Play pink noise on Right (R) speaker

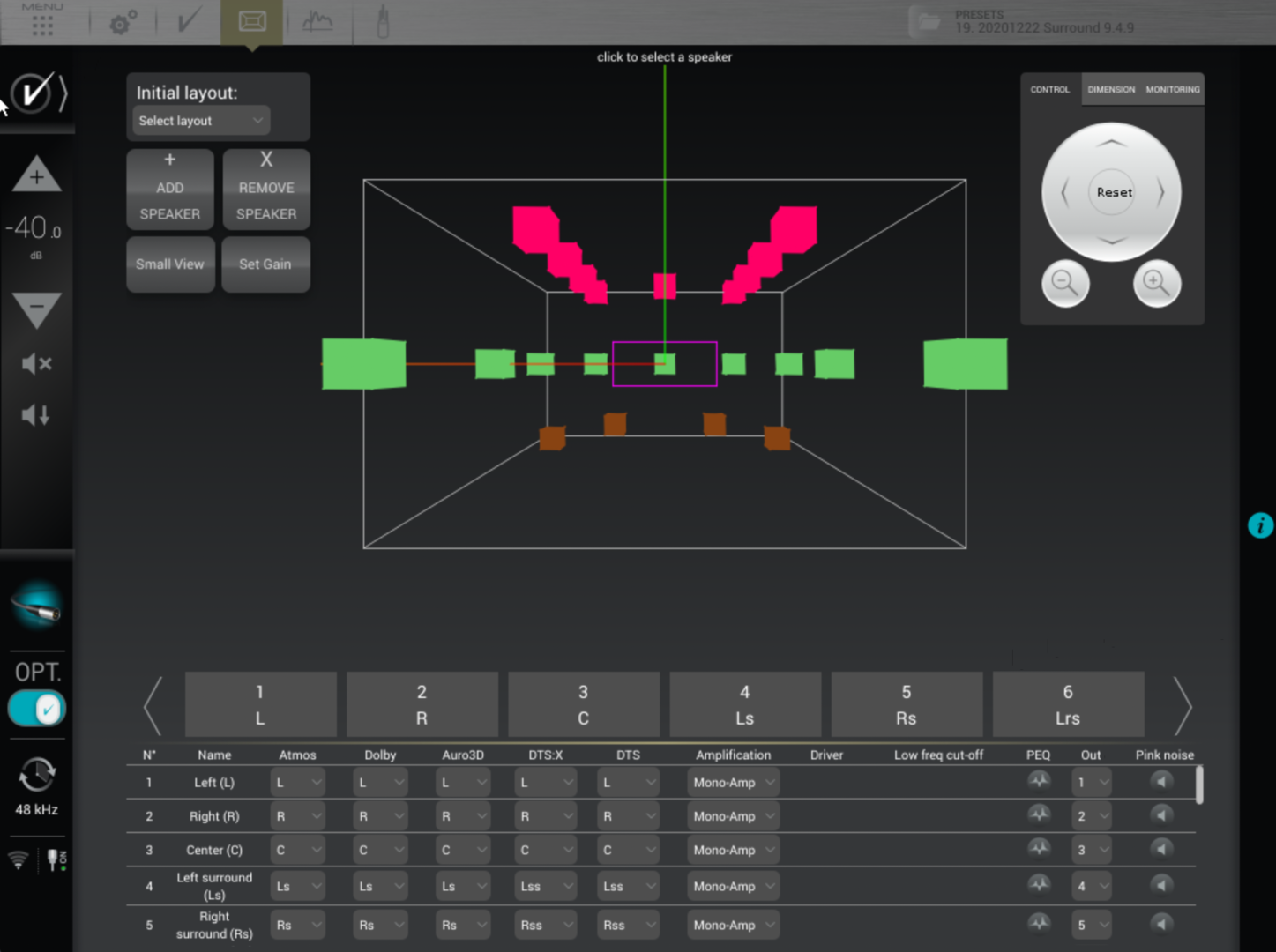coord(1162,815)
